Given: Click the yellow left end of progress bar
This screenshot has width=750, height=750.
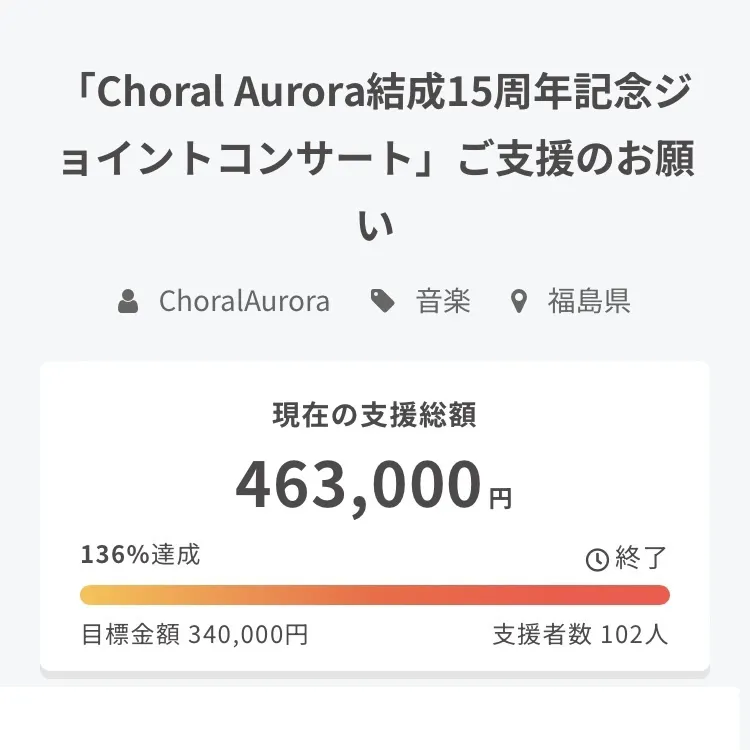Looking at the screenshot, I should tap(92, 595).
